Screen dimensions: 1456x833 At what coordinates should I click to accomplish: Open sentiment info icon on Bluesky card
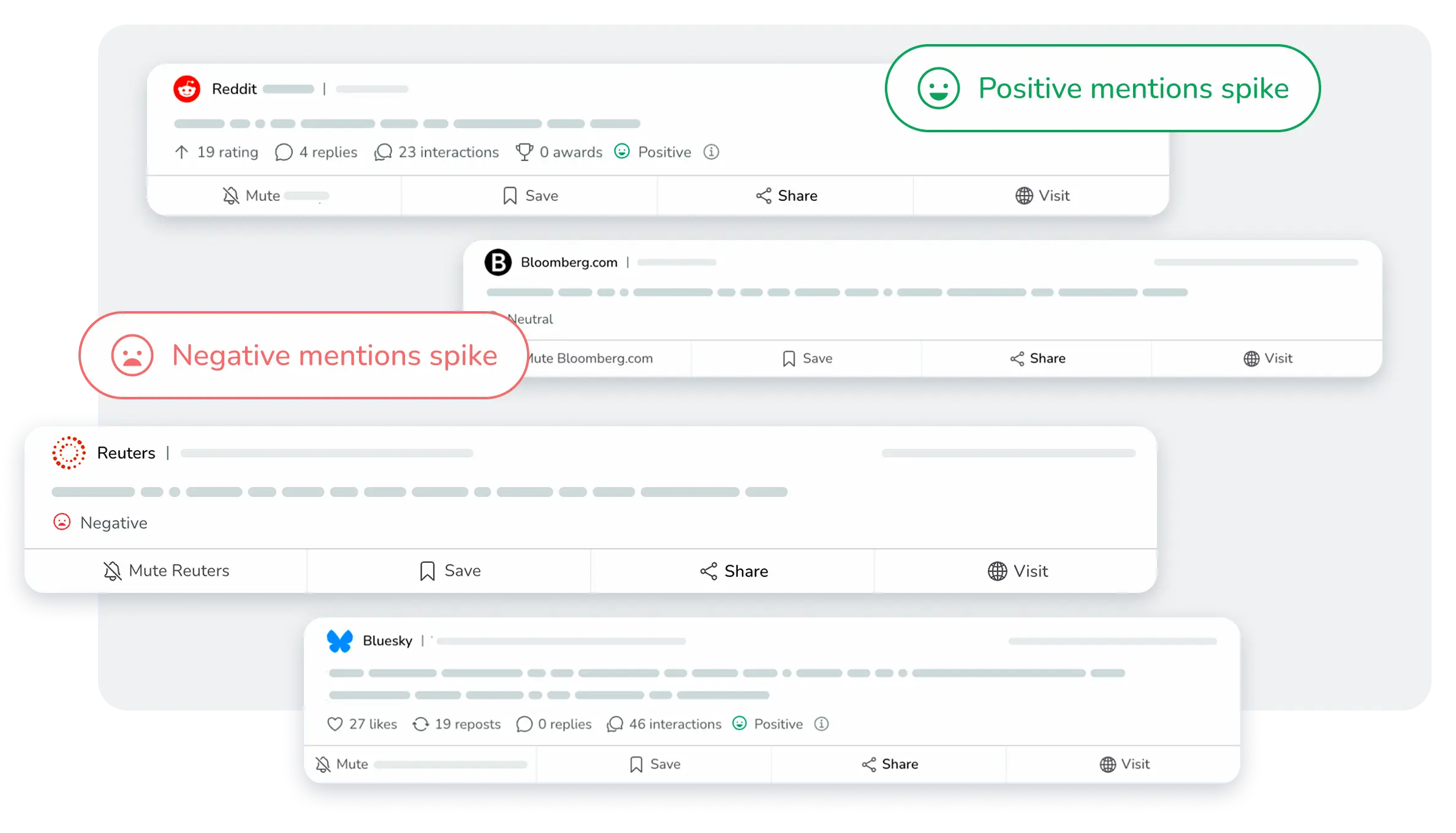click(x=821, y=724)
